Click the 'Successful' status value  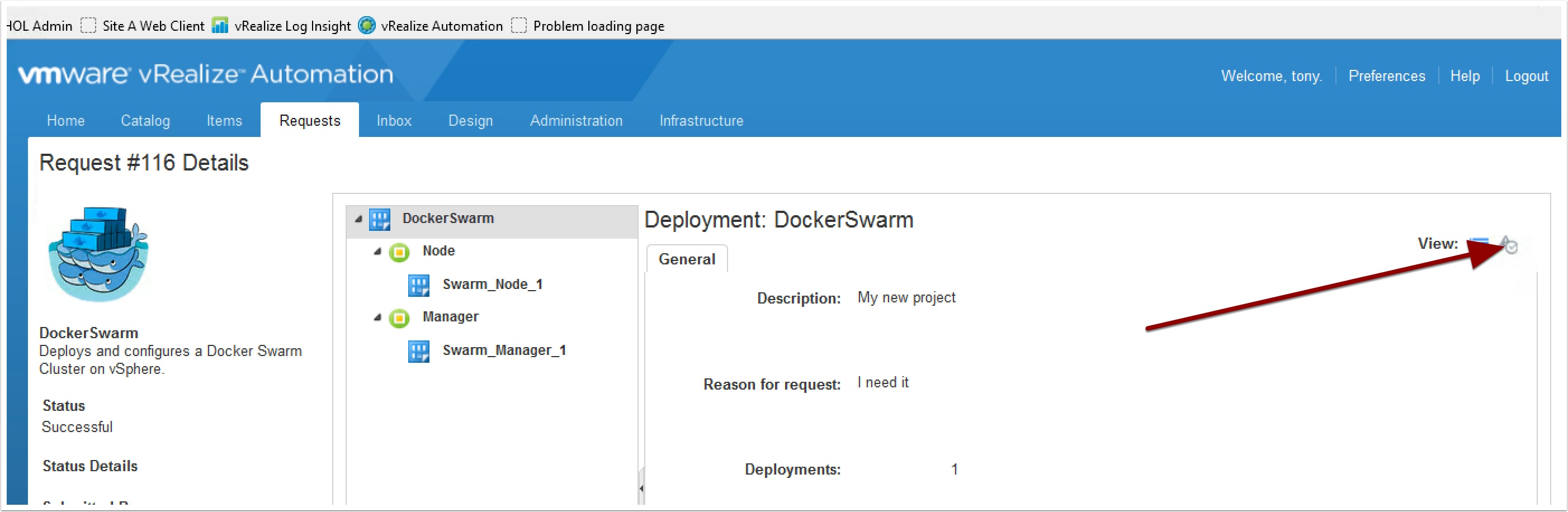(x=77, y=427)
